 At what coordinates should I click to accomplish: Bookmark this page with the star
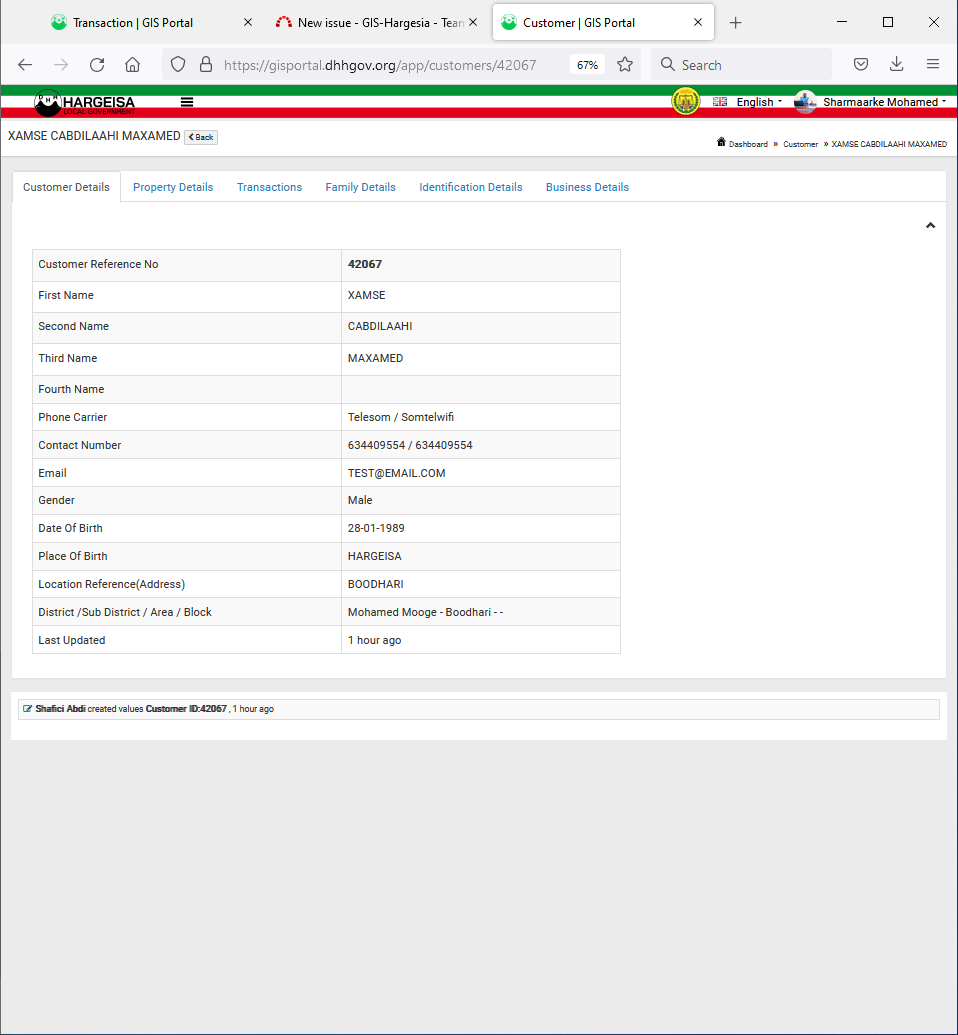point(625,65)
